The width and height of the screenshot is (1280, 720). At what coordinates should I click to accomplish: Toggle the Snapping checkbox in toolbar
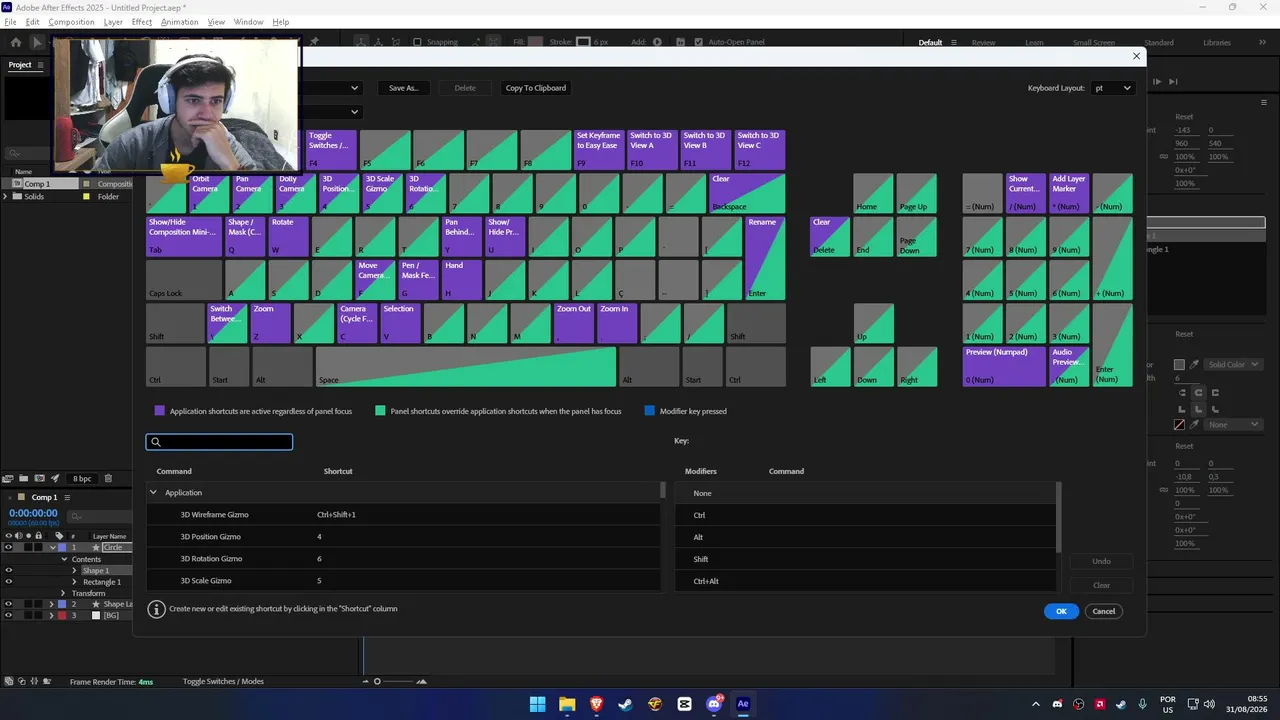click(417, 42)
